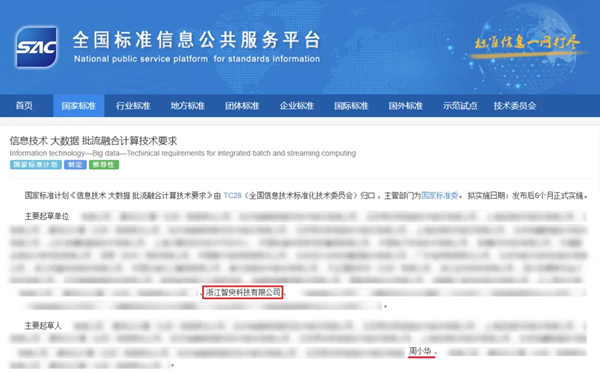Screen dimensions: 600x373
Task: Open the 国际标准 menu item
Action: pyautogui.click(x=351, y=106)
